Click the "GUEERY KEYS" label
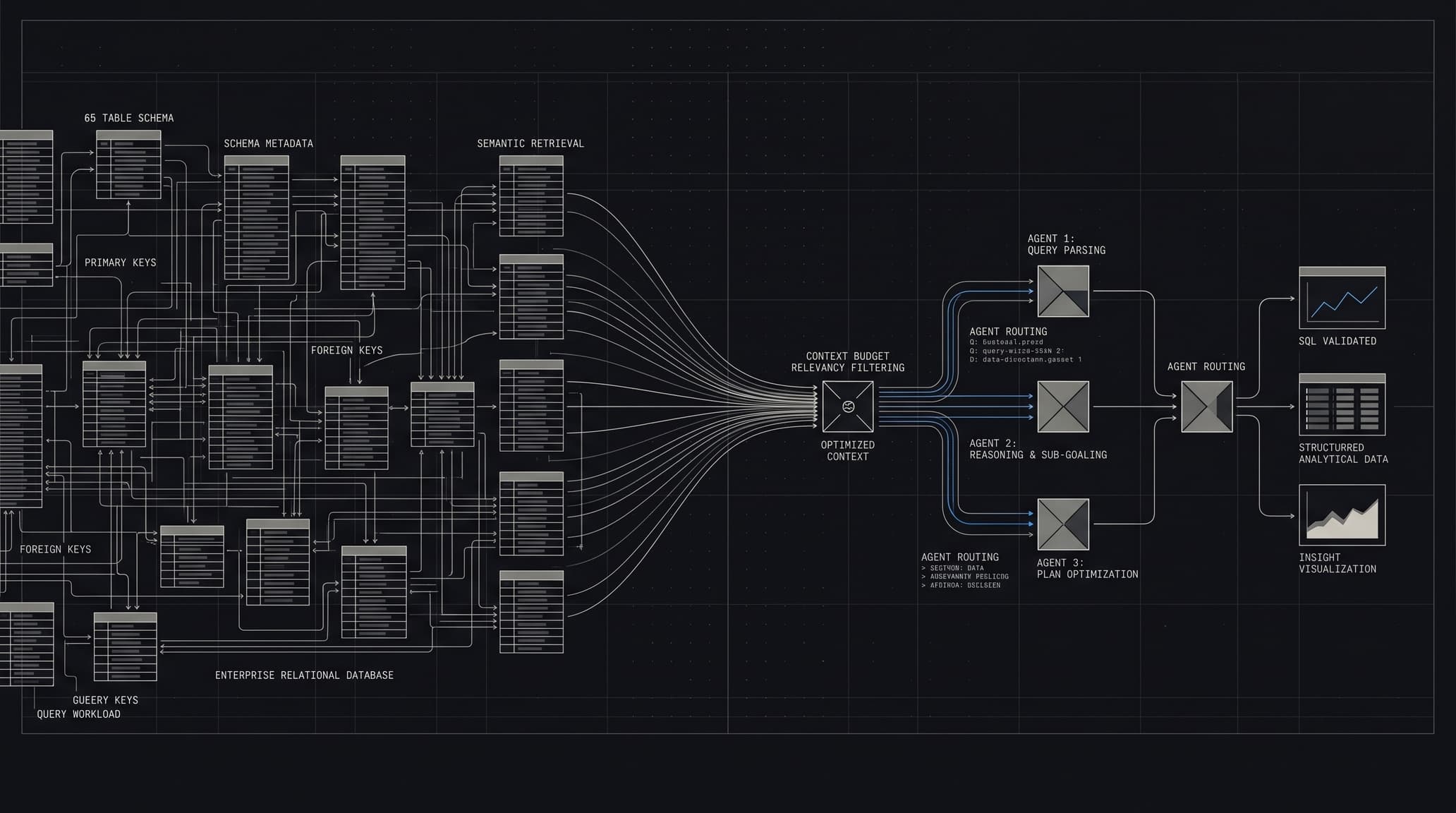 click(x=105, y=700)
